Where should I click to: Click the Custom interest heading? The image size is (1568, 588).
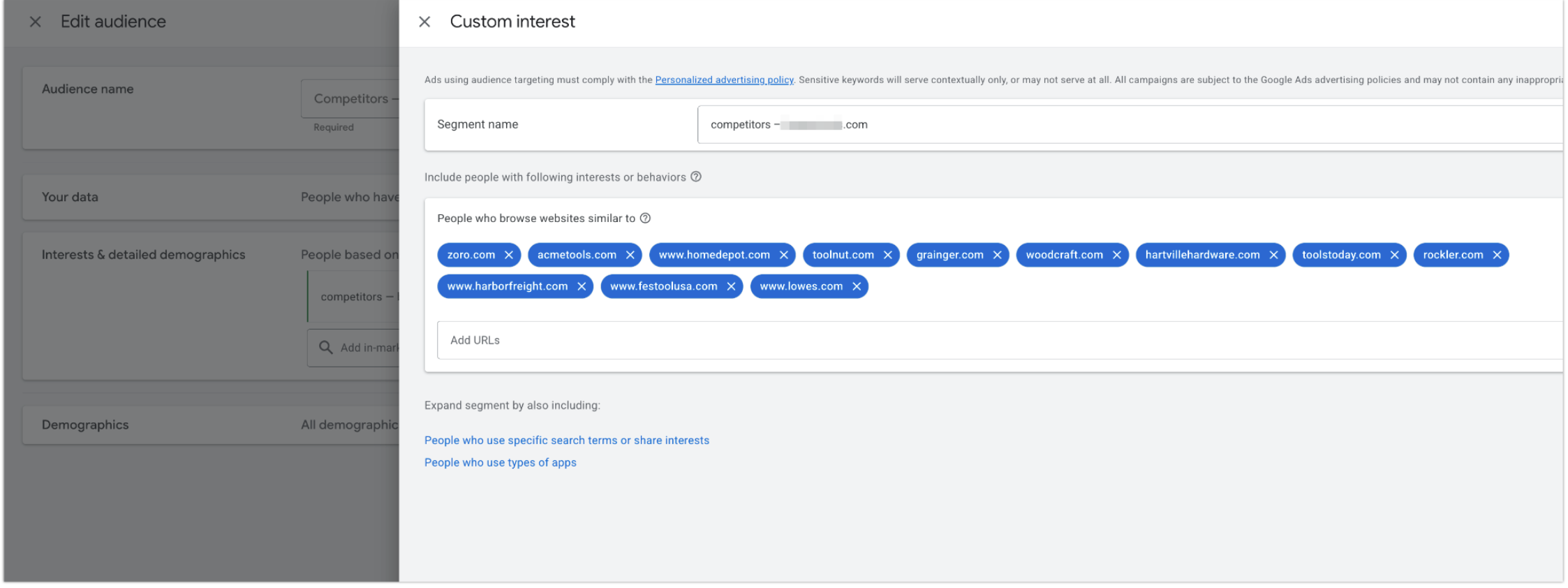tap(512, 22)
